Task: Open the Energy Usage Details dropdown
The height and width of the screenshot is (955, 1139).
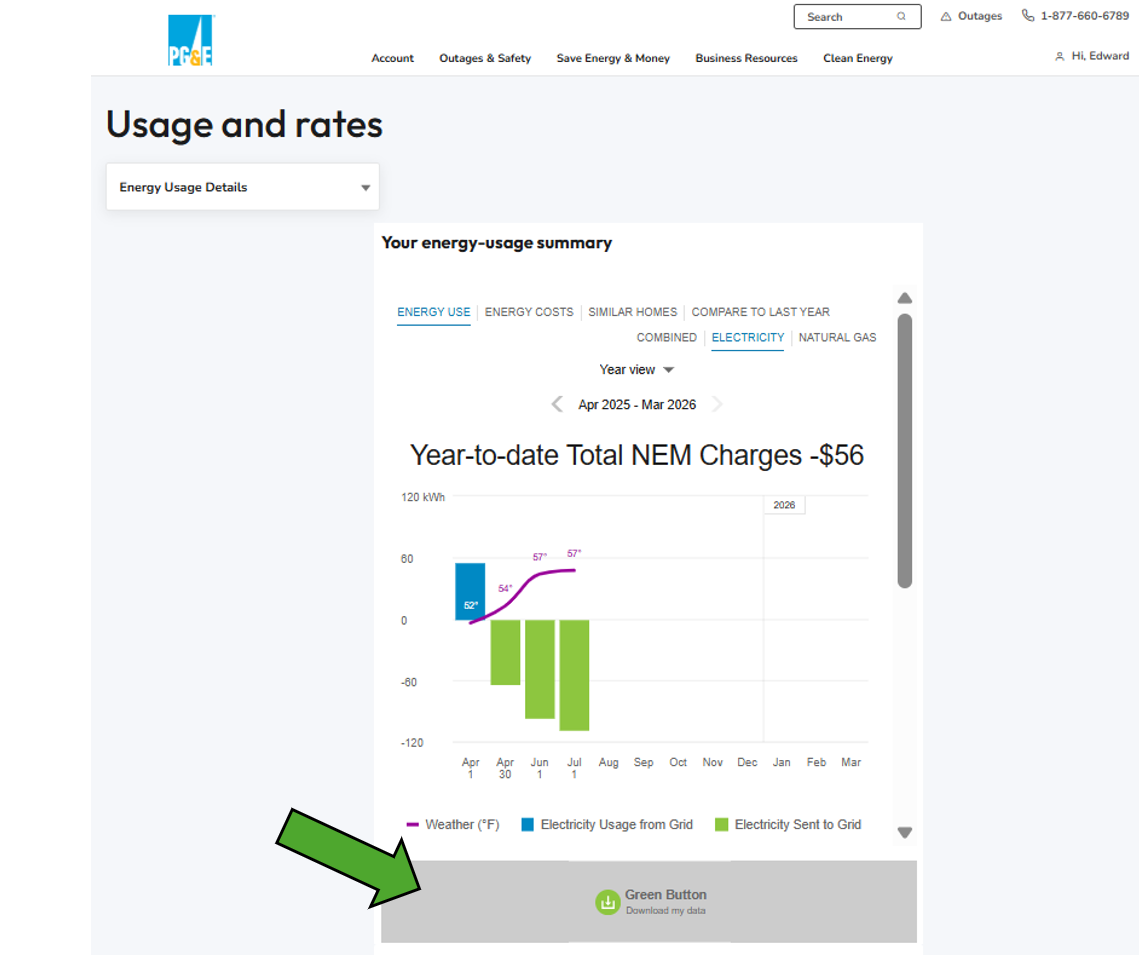Action: coord(243,187)
